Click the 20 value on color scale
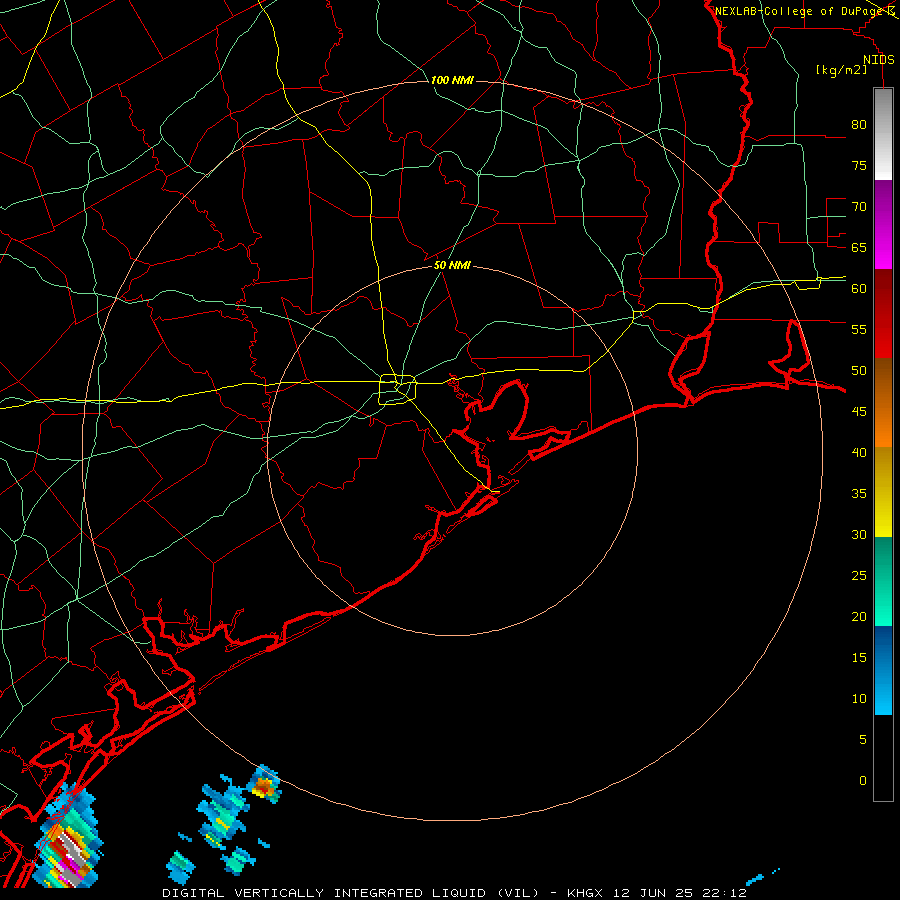The image size is (900, 900). click(859, 616)
